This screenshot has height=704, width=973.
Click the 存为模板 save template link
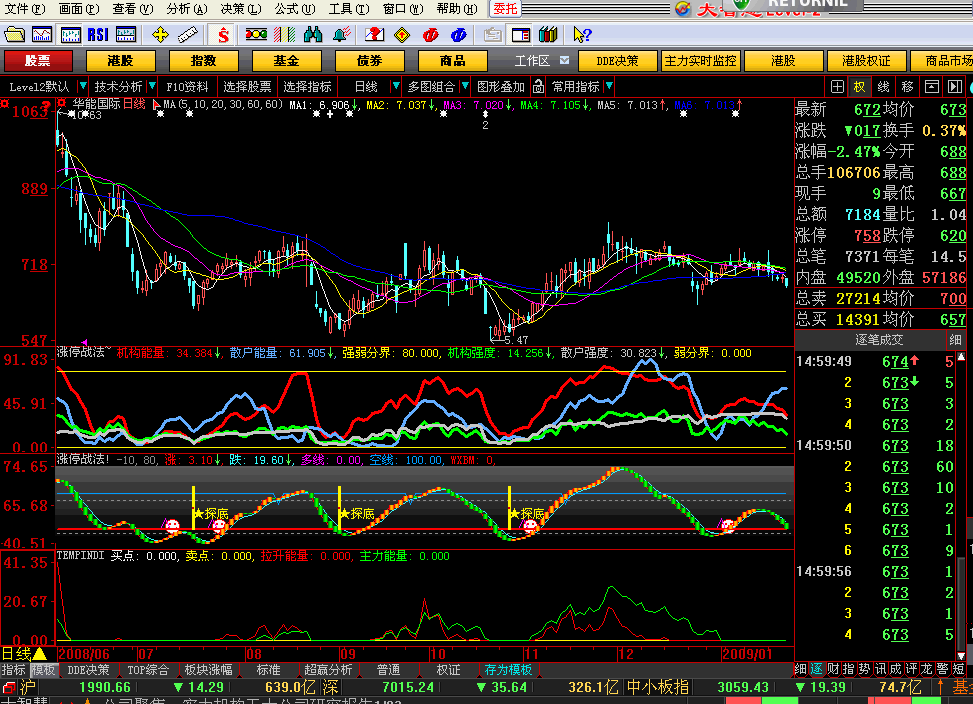508,670
